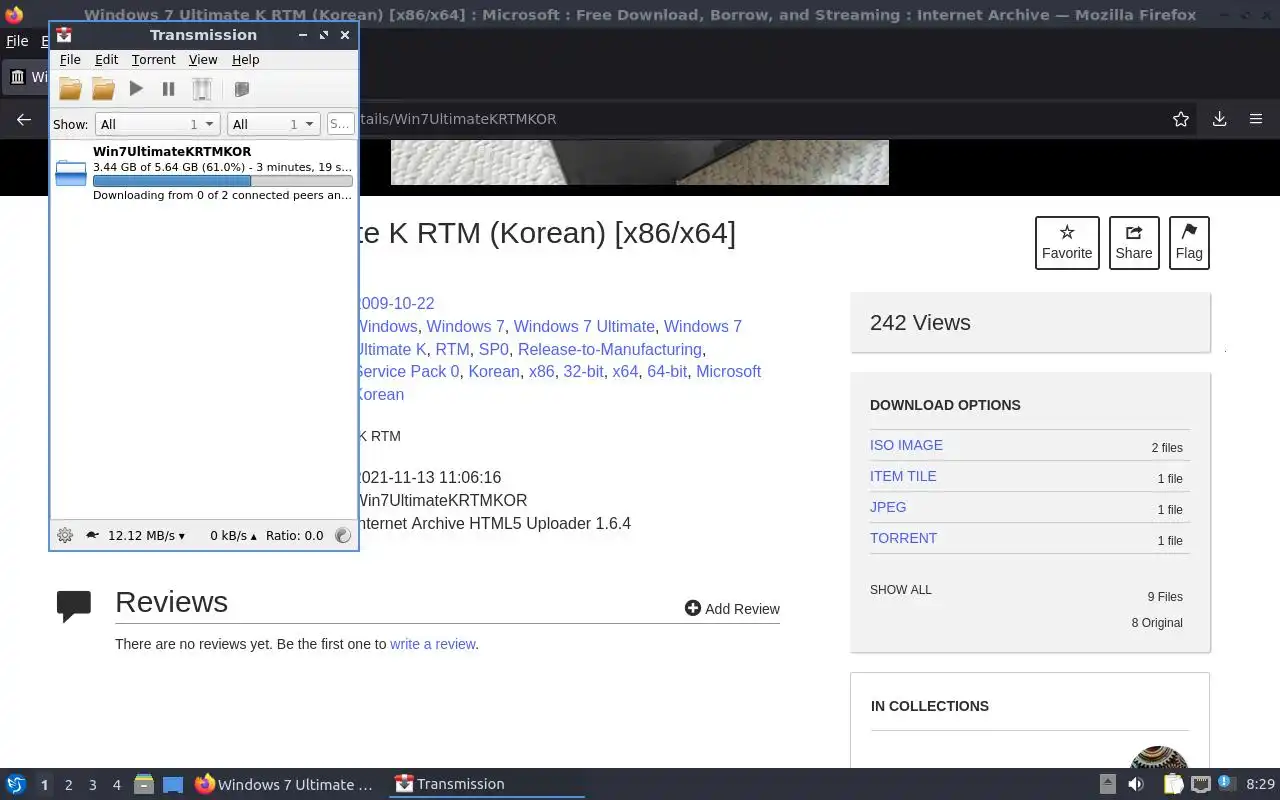The width and height of the screenshot is (1280, 800).
Task: Click the Flag button
Action: (x=1189, y=243)
